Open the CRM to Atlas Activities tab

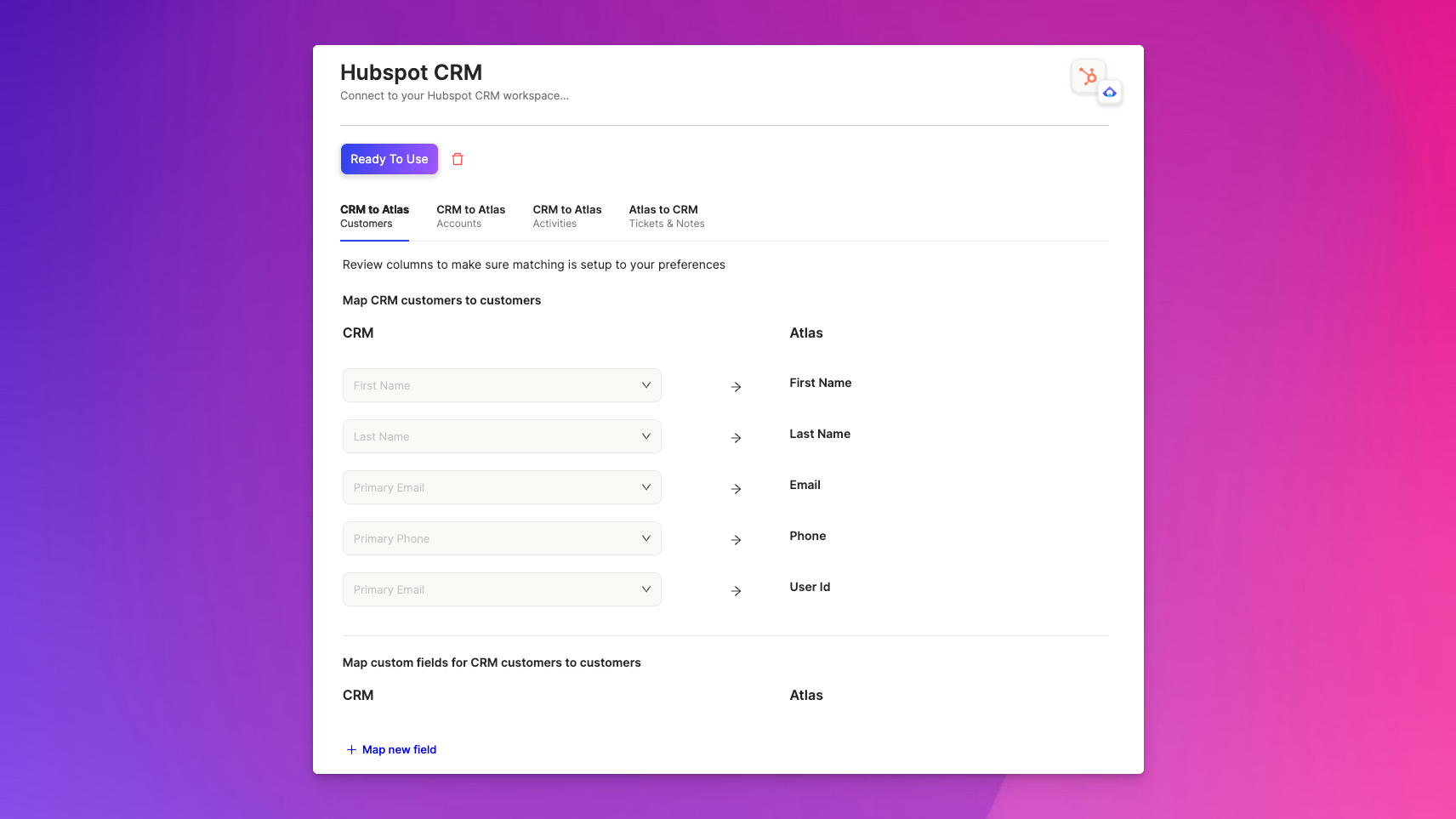coord(567,216)
